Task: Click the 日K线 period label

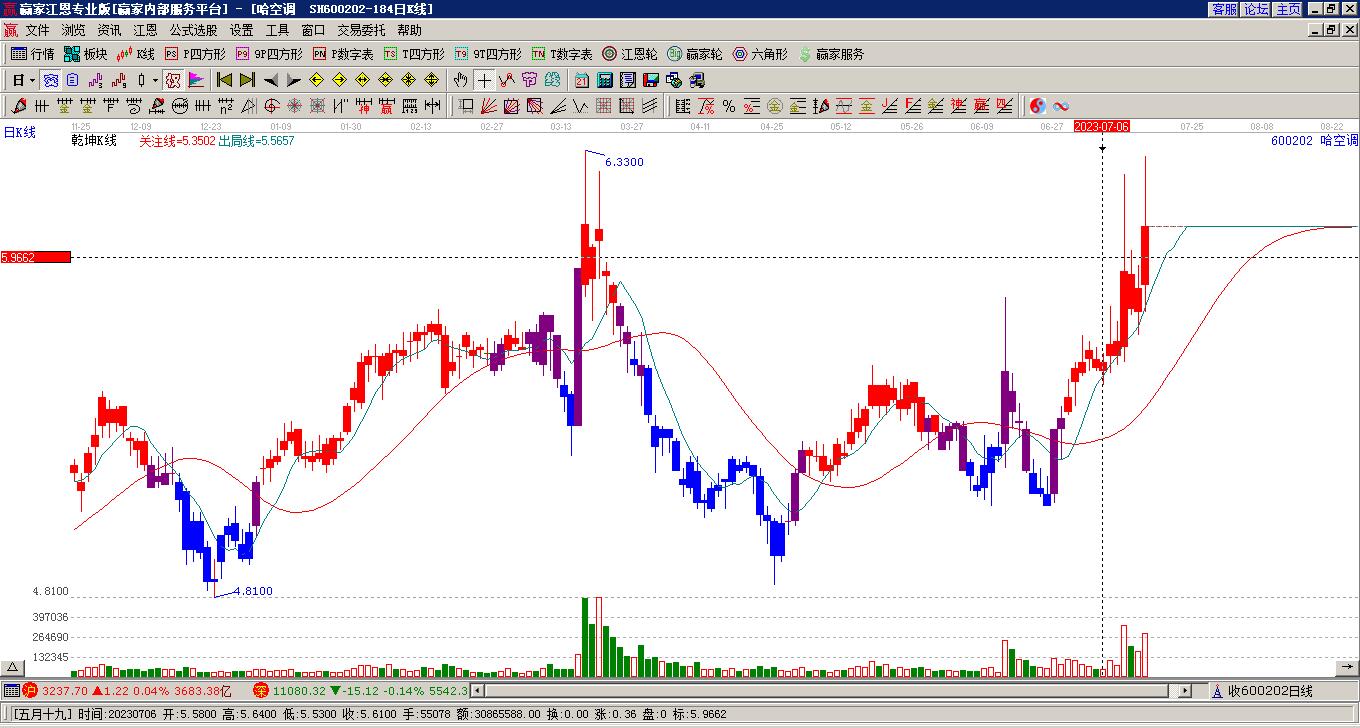Action: (20, 132)
